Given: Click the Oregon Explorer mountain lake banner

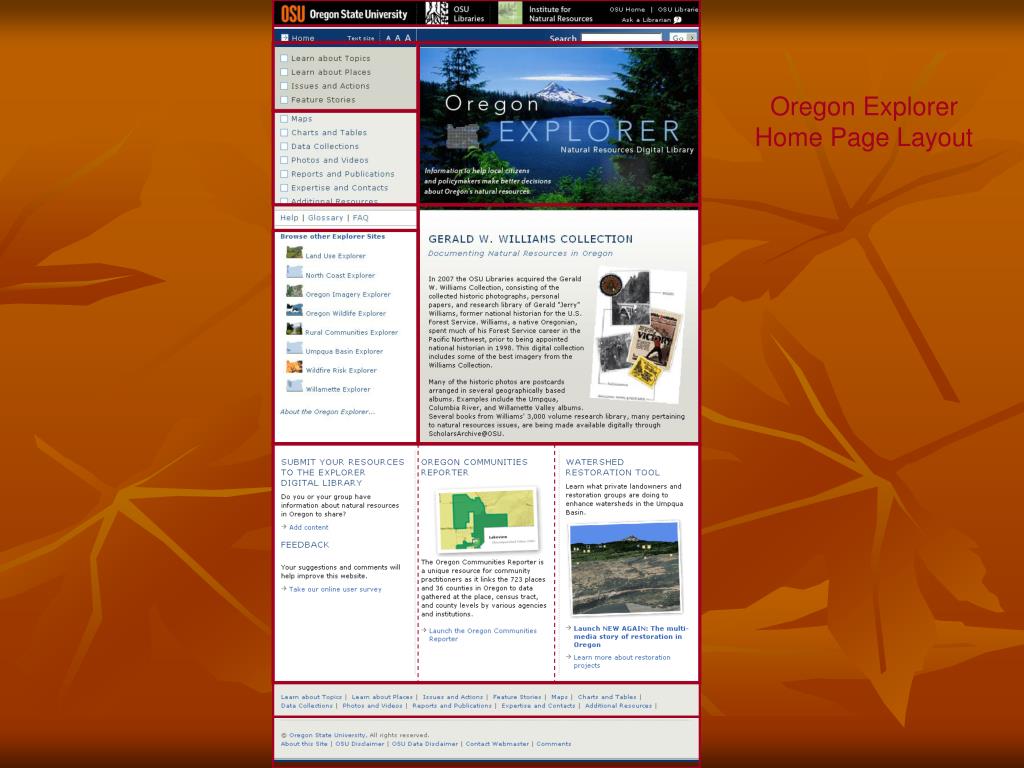Looking at the screenshot, I should [559, 125].
